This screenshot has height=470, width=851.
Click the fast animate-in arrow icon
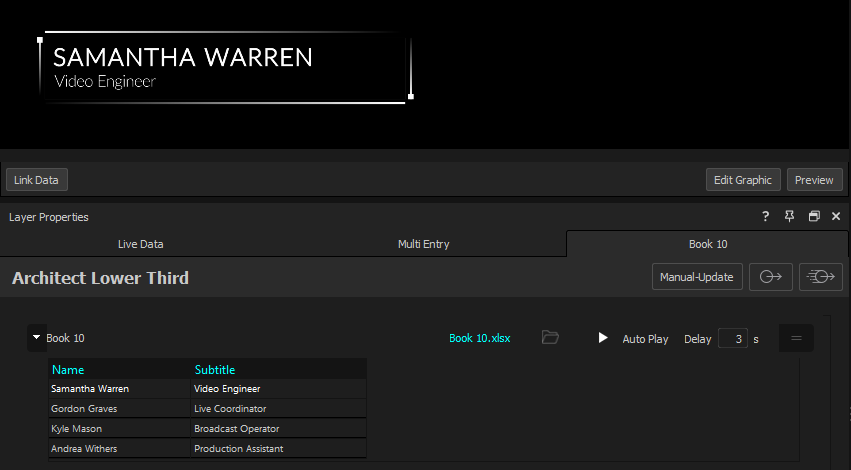(821, 277)
